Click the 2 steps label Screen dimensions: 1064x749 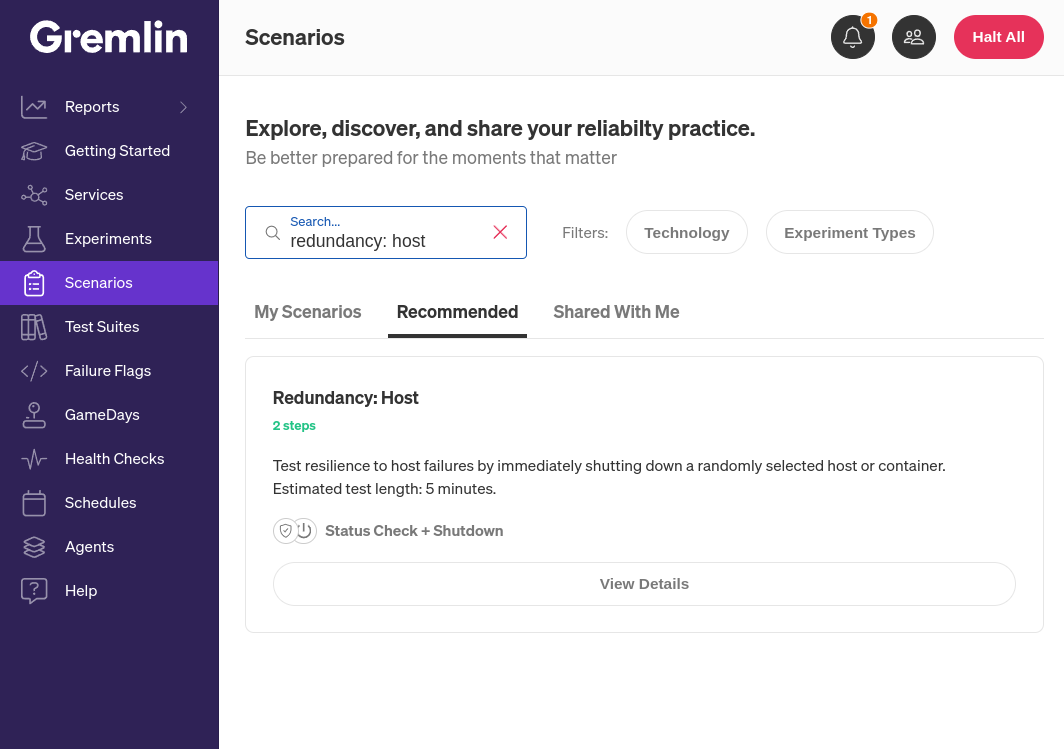[x=294, y=425]
